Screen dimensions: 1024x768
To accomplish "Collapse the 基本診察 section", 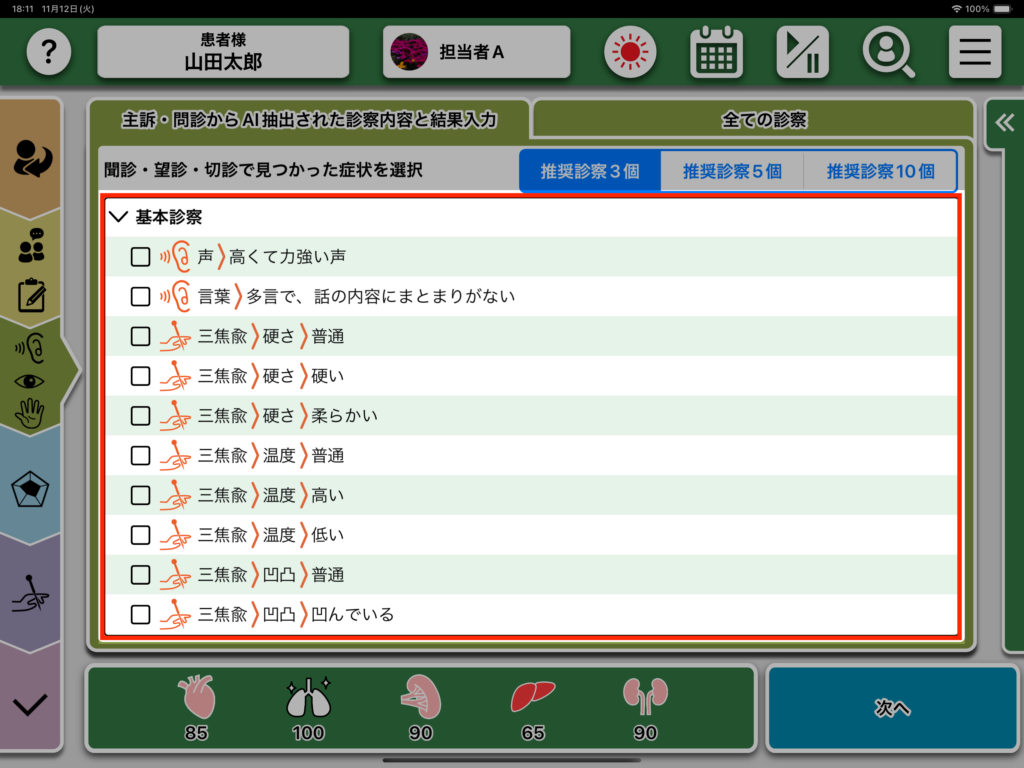I will (119, 217).
